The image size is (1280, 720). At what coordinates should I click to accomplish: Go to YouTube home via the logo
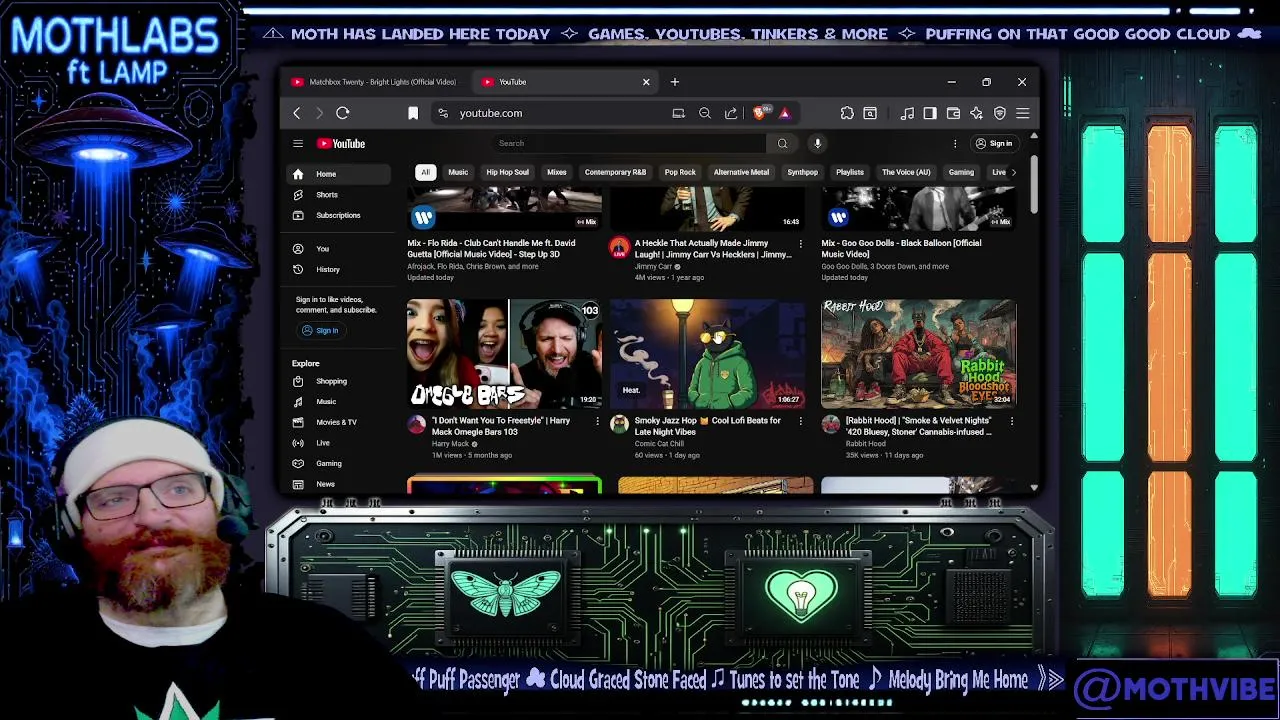coord(341,143)
